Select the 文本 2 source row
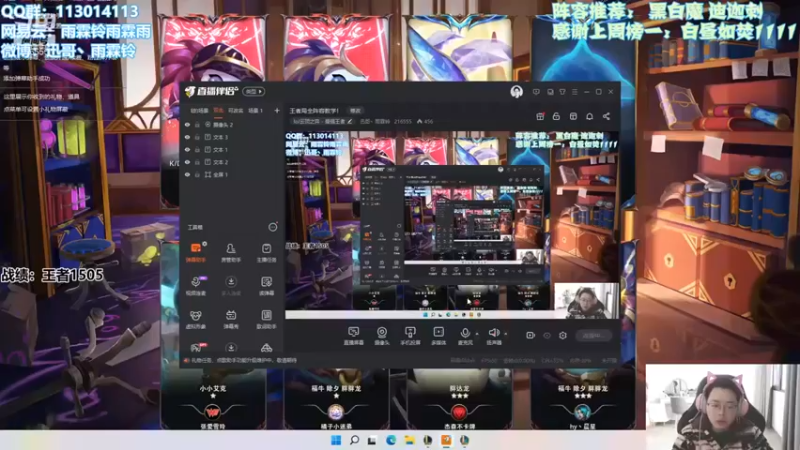Screen dimensions: 800x450 click(232, 162)
